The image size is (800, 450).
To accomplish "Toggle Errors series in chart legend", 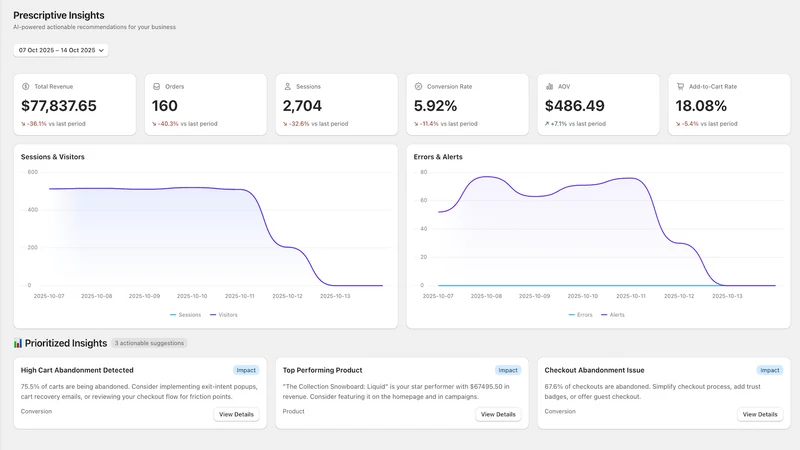I will (580, 315).
